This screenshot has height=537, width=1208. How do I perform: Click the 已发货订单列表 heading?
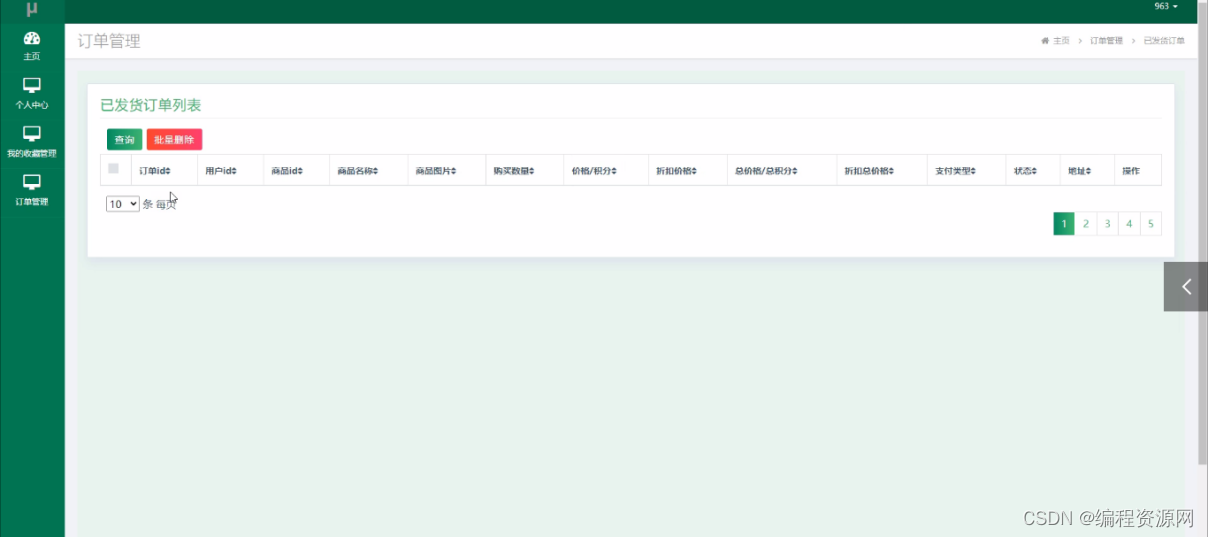click(x=151, y=105)
